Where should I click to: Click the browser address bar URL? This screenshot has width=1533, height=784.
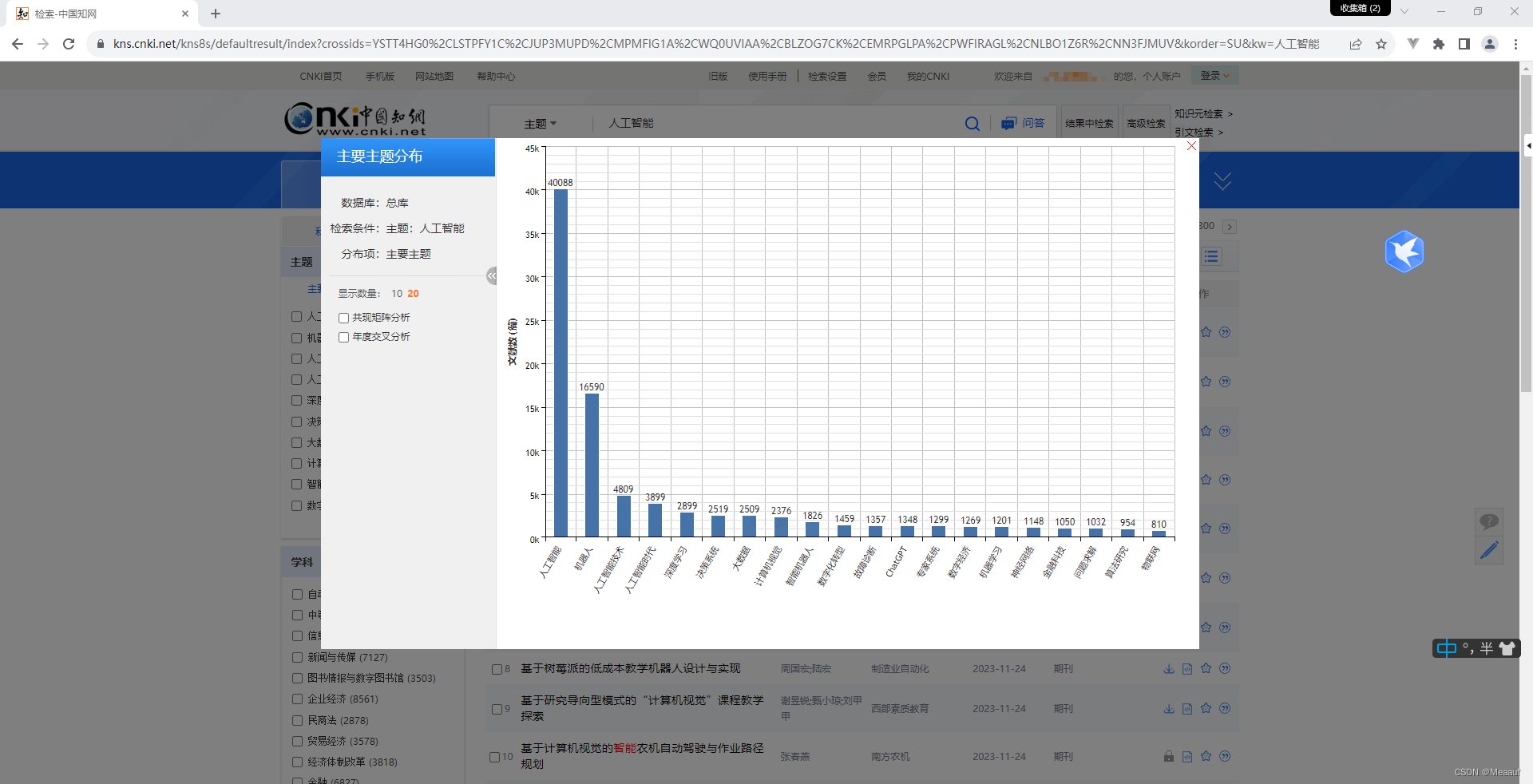715,44
